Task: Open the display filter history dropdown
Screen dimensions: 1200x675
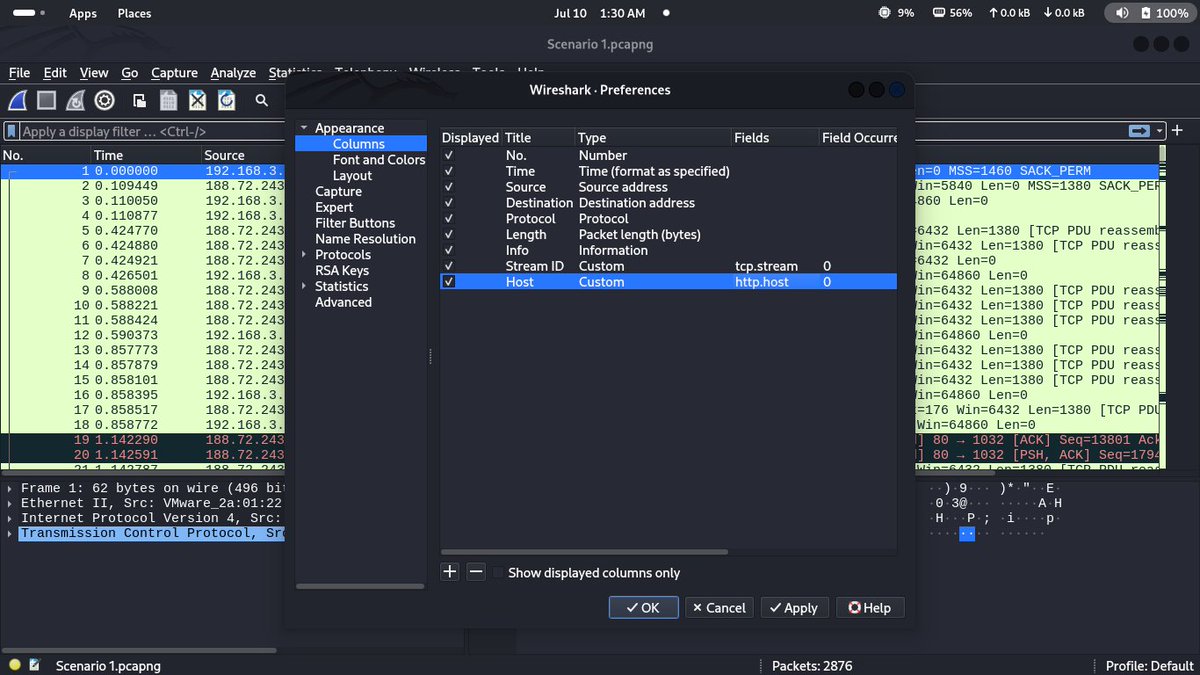Action: [1160, 131]
